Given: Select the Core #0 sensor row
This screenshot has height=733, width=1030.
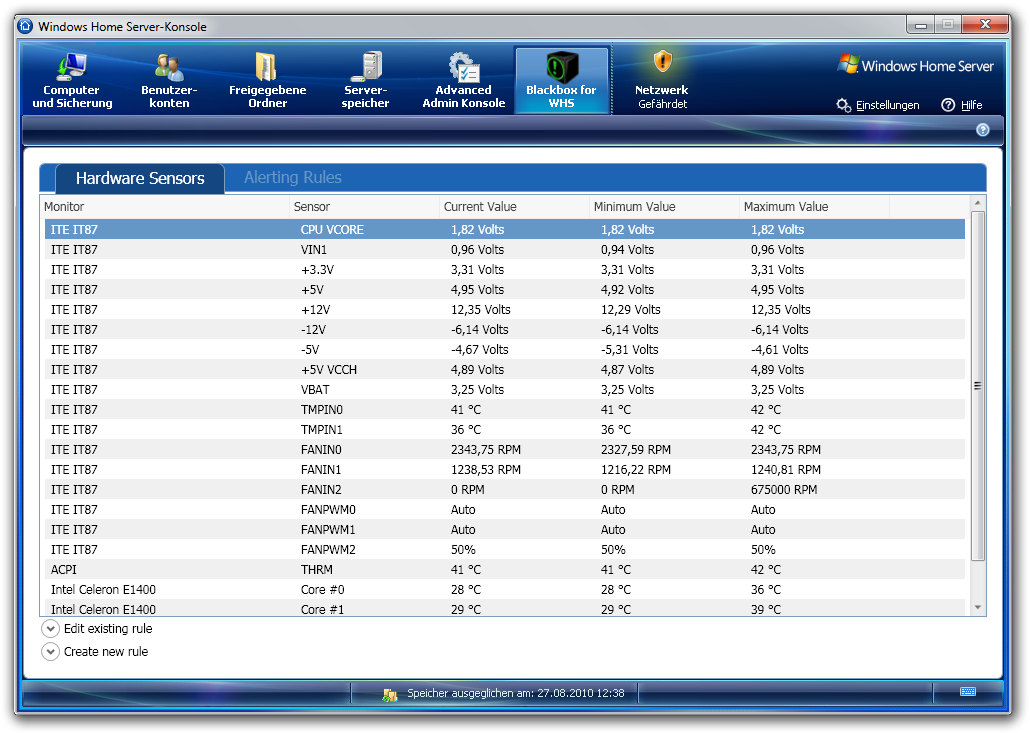Looking at the screenshot, I should (x=504, y=590).
